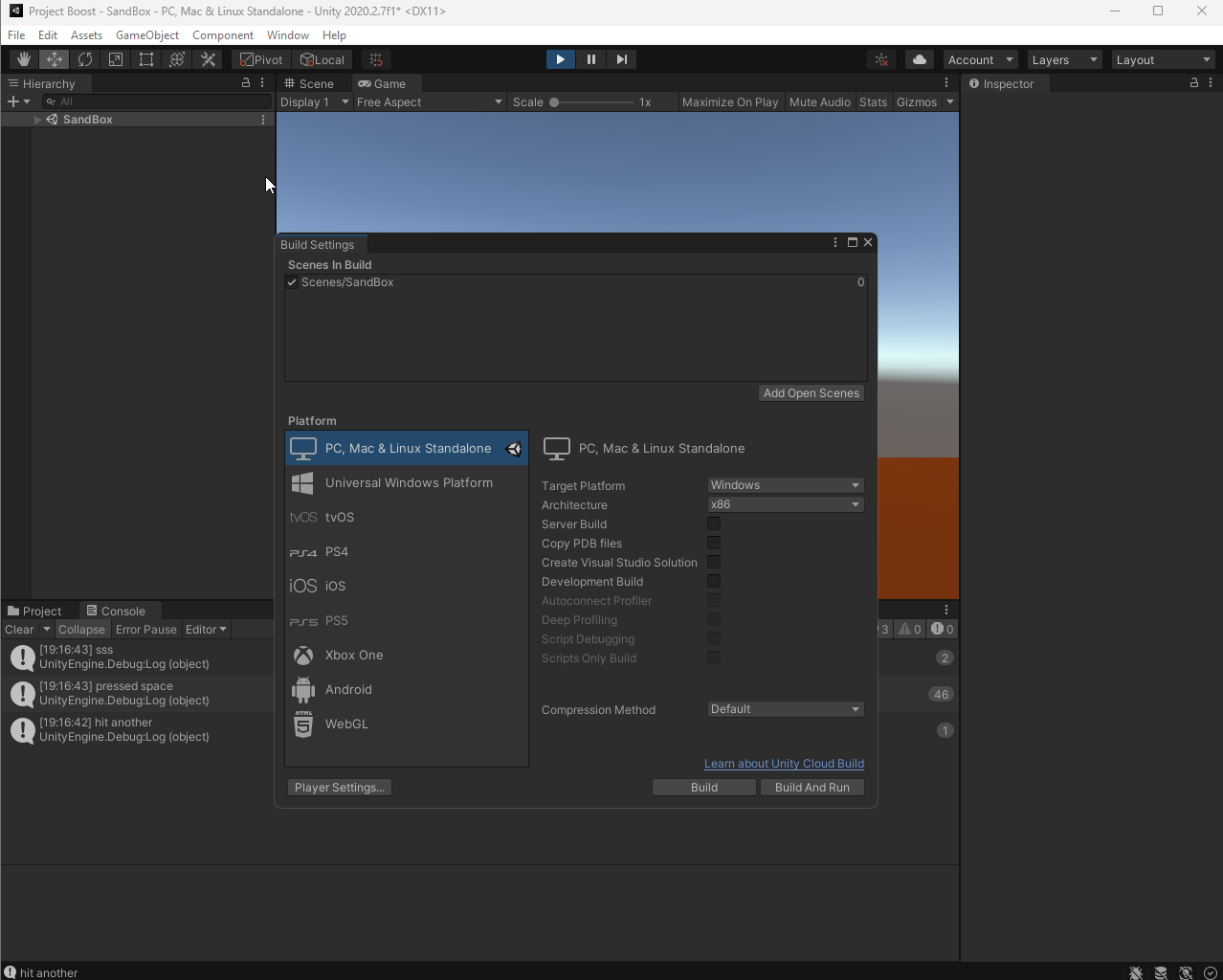Uncheck the Scenes/SandBox scene

pyautogui.click(x=292, y=282)
